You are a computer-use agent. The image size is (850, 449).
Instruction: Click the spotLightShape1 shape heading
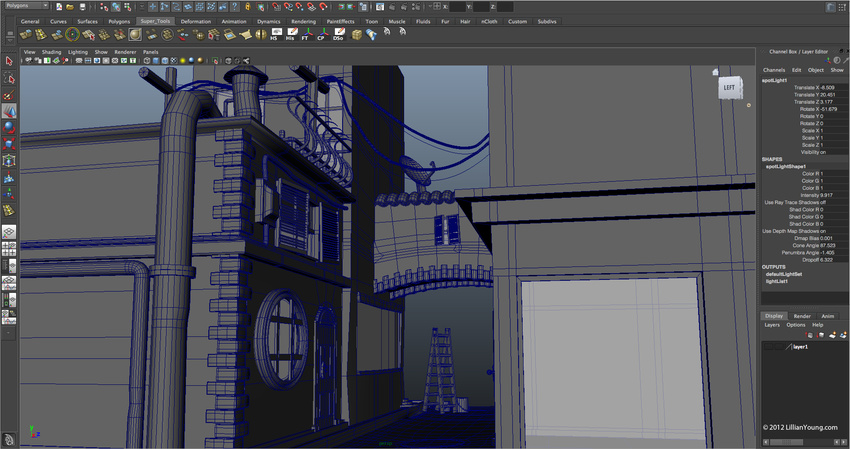point(785,166)
